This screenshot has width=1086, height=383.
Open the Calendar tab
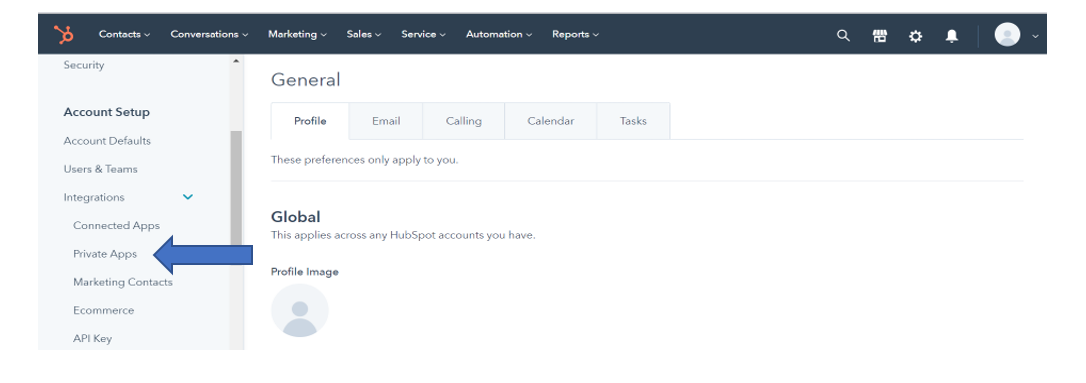[551, 121]
